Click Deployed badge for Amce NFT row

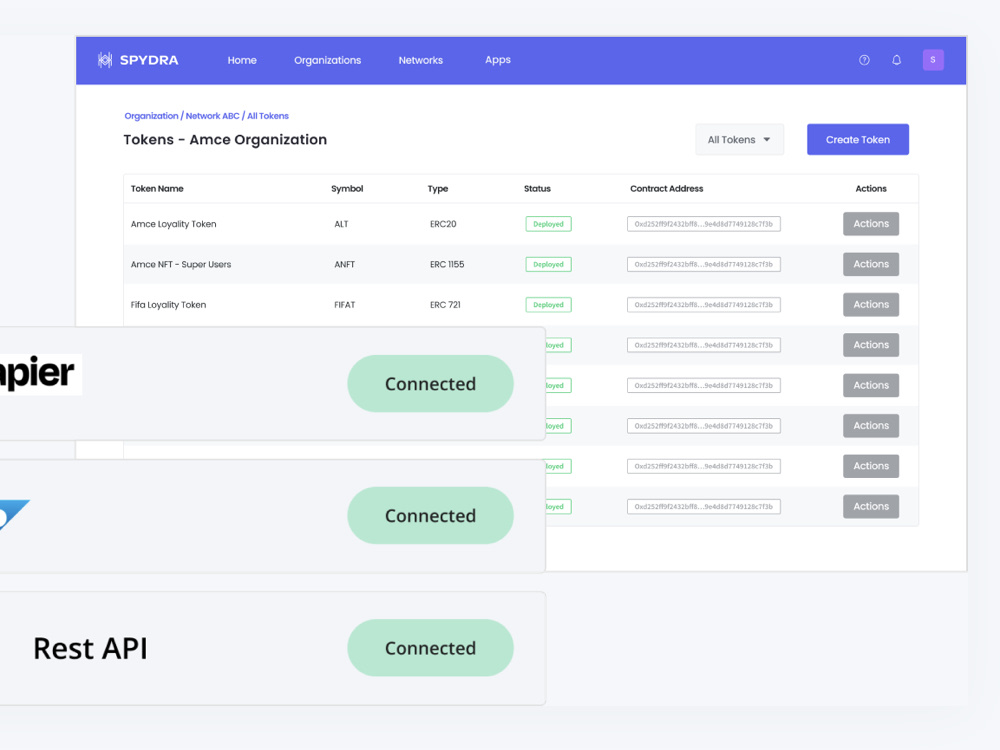[548, 264]
